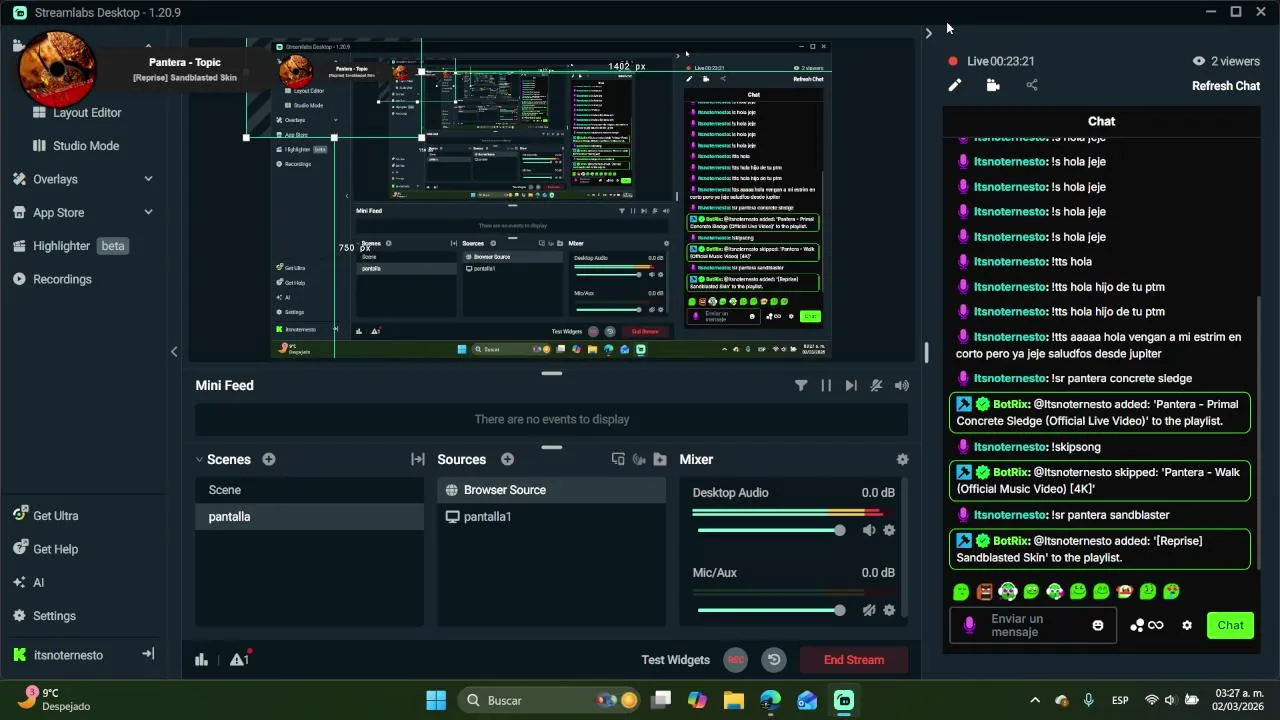The height and width of the screenshot is (720, 1280).
Task: Open the scene transitions icon beside Scenes
Action: pos(418,459)
